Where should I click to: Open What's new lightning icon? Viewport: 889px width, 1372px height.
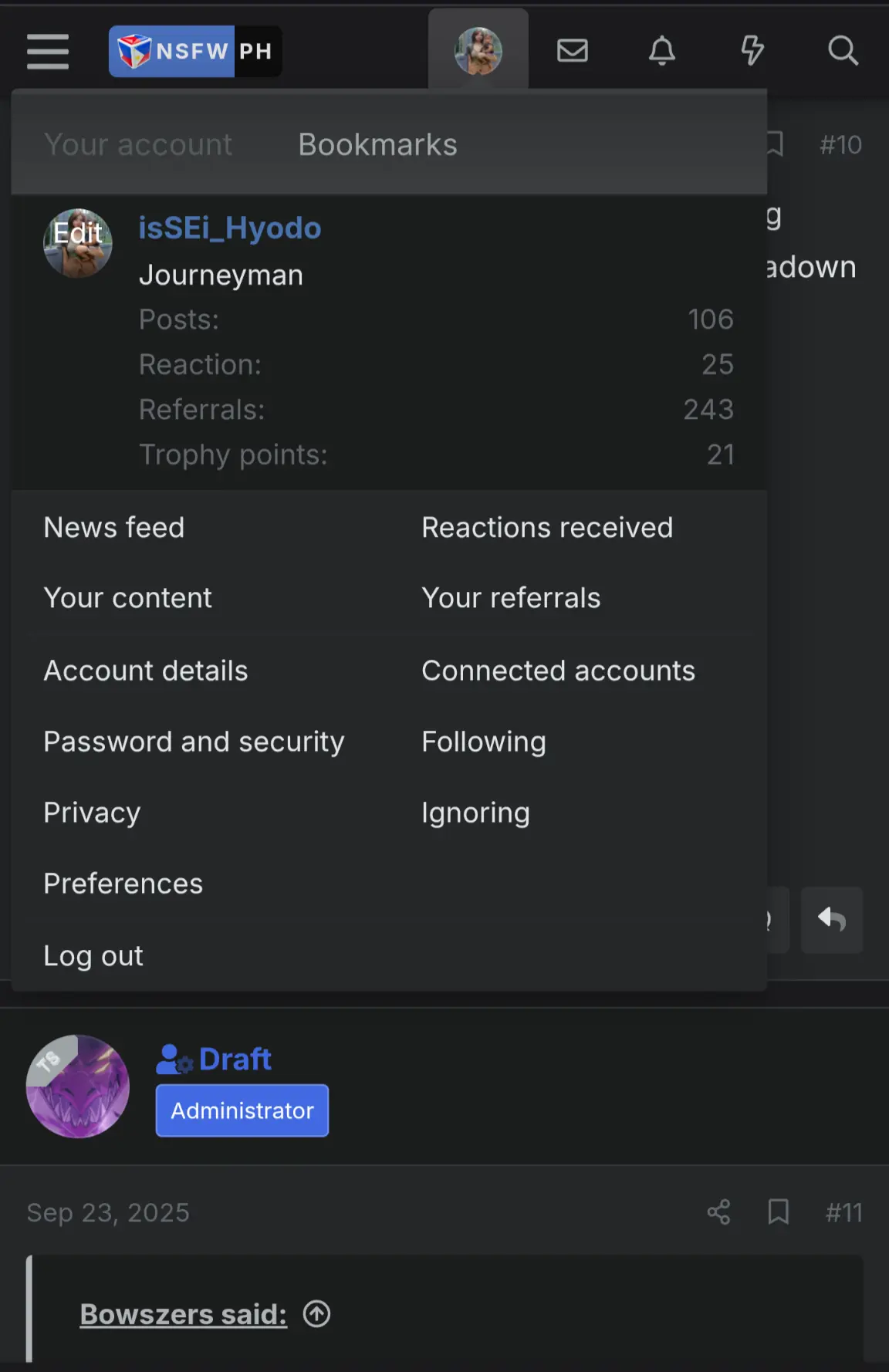click(x=752, y=51)
